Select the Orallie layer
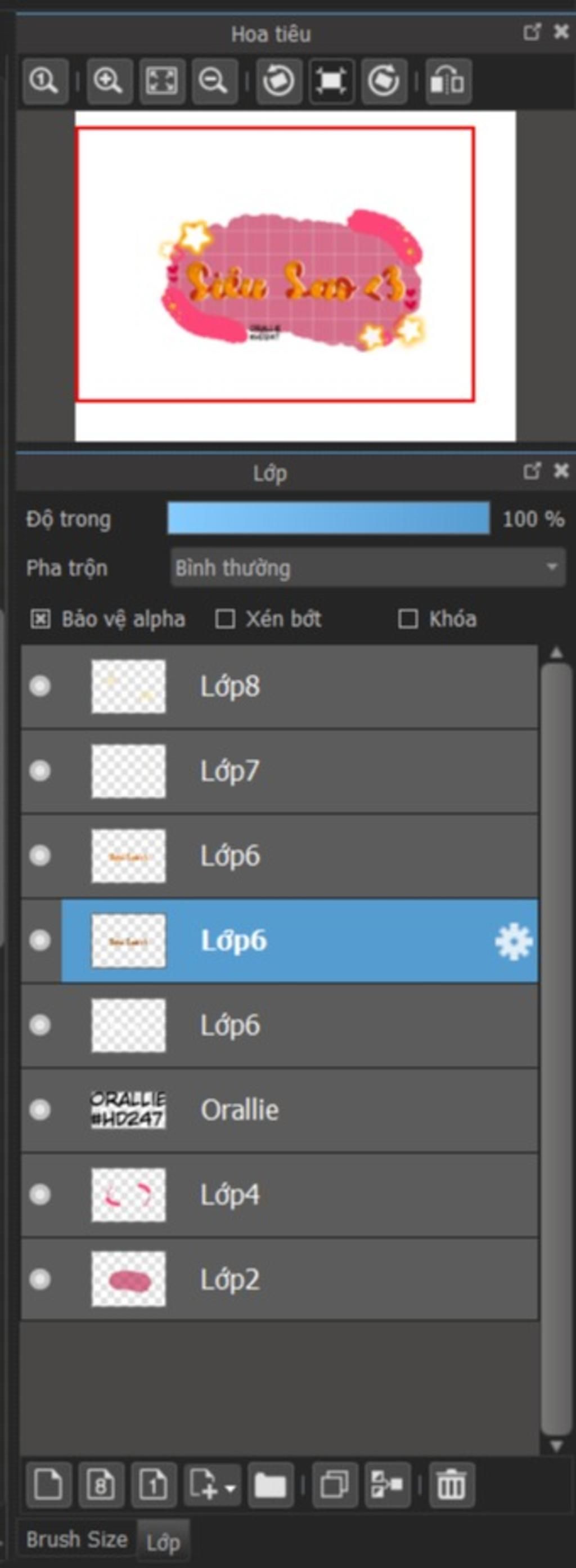This screenshot has width=576, height=1568. 280,1110
